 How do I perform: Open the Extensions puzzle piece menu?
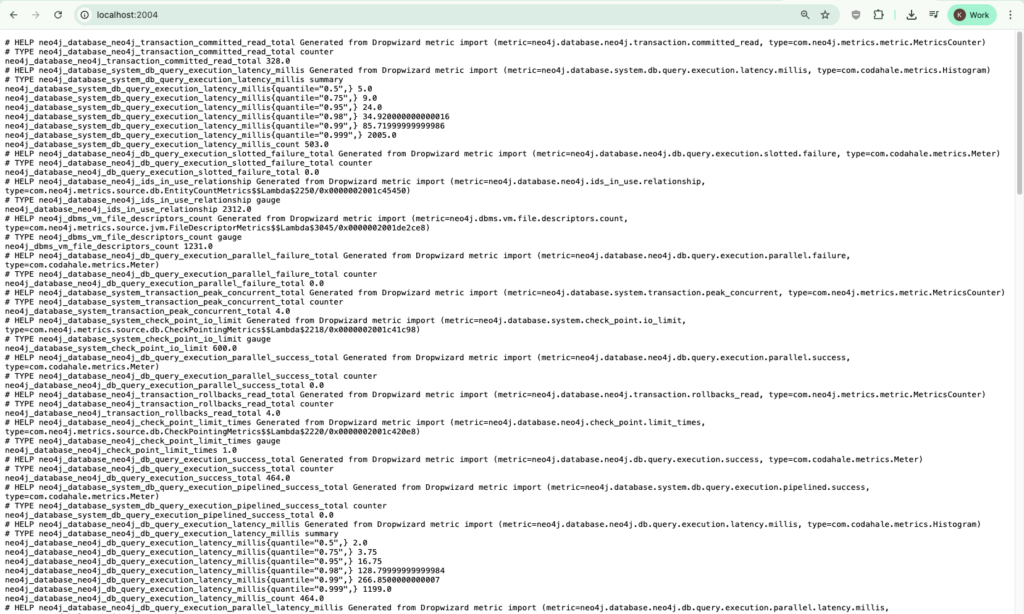tap(878, 15)
